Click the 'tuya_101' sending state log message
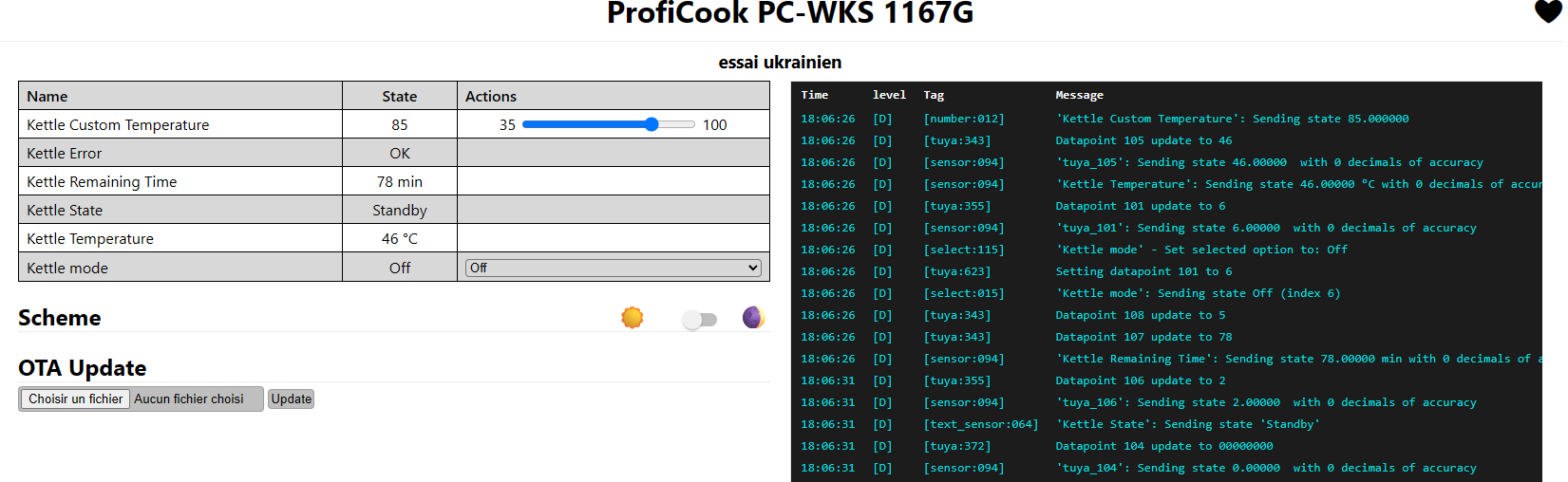The image size is (1568, 482). (x=1266, y=228)
